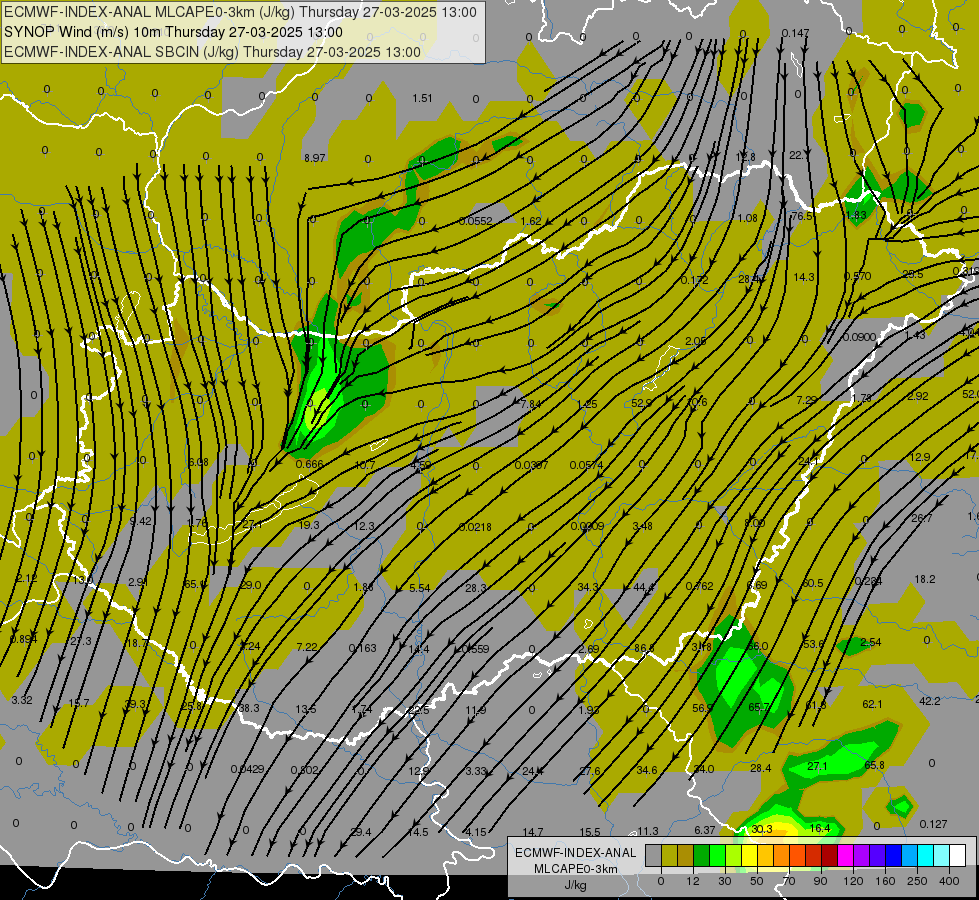
Task: Click the map value 76.5
Action: pos(802,216)
